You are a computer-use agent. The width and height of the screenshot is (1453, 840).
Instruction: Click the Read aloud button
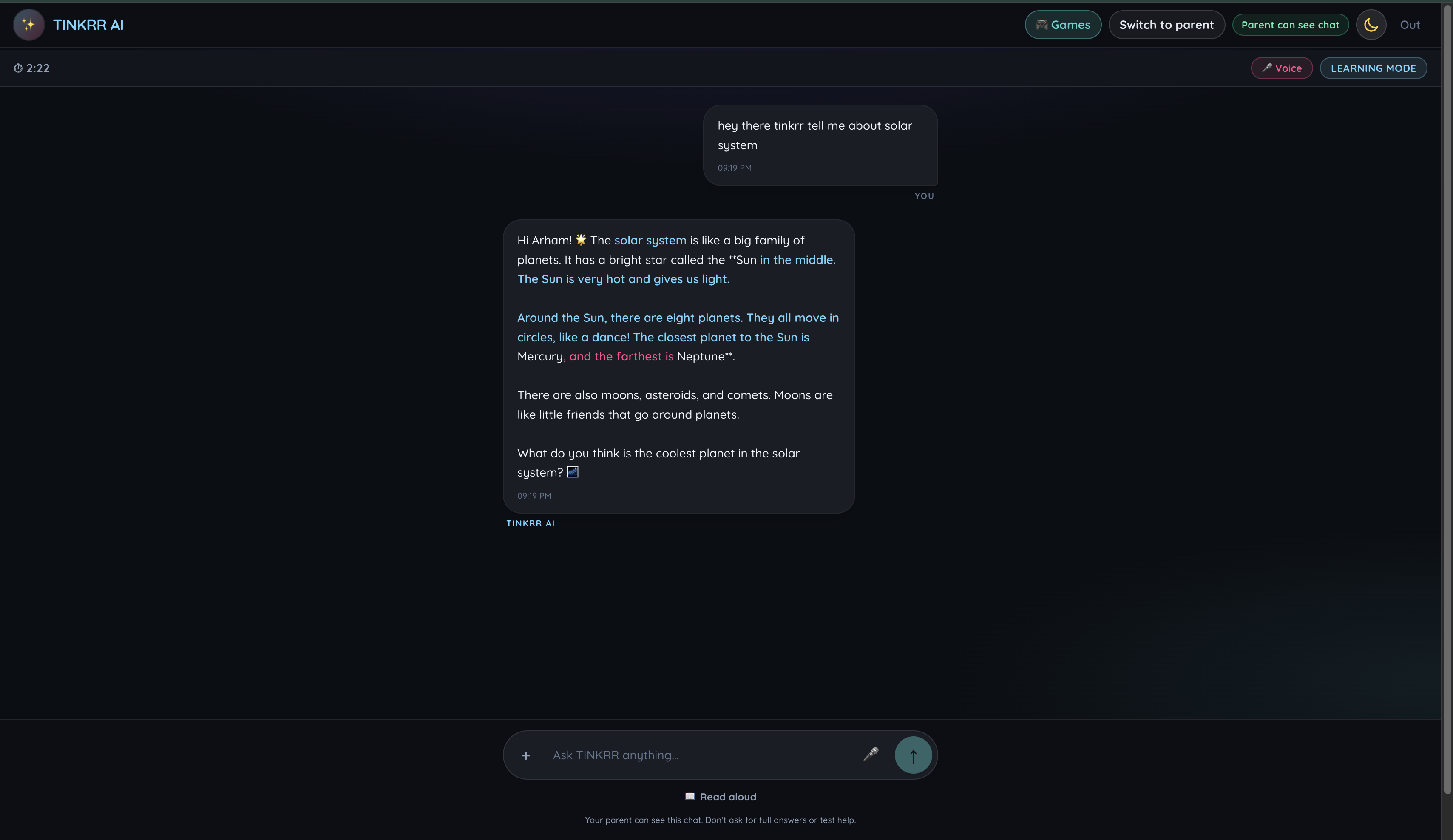pos(720,797)
